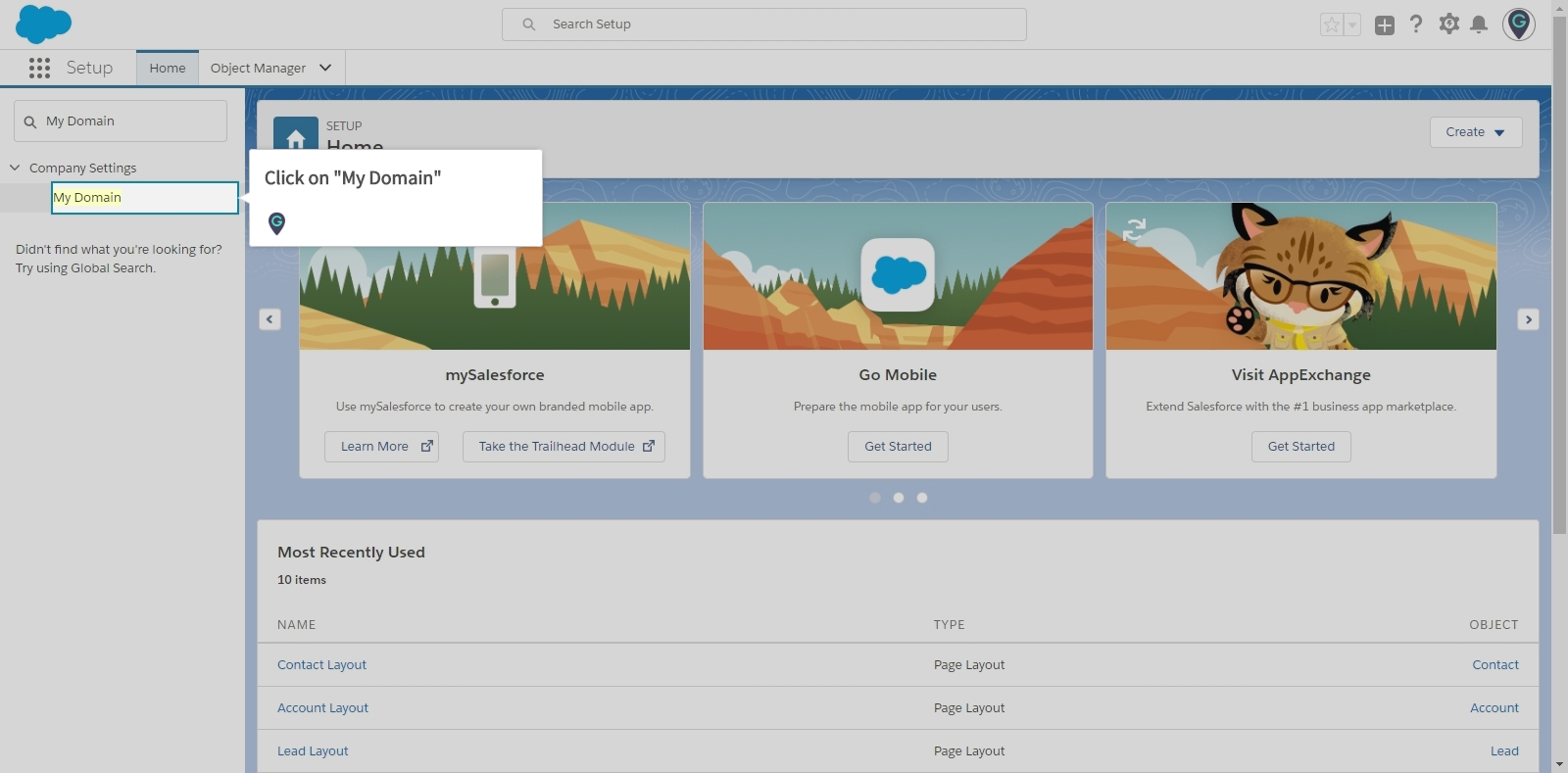Click the Visit AppExchange card title
This screenshot has width=1568, height=773.
pyautogui.click(x=1301, y=374)
